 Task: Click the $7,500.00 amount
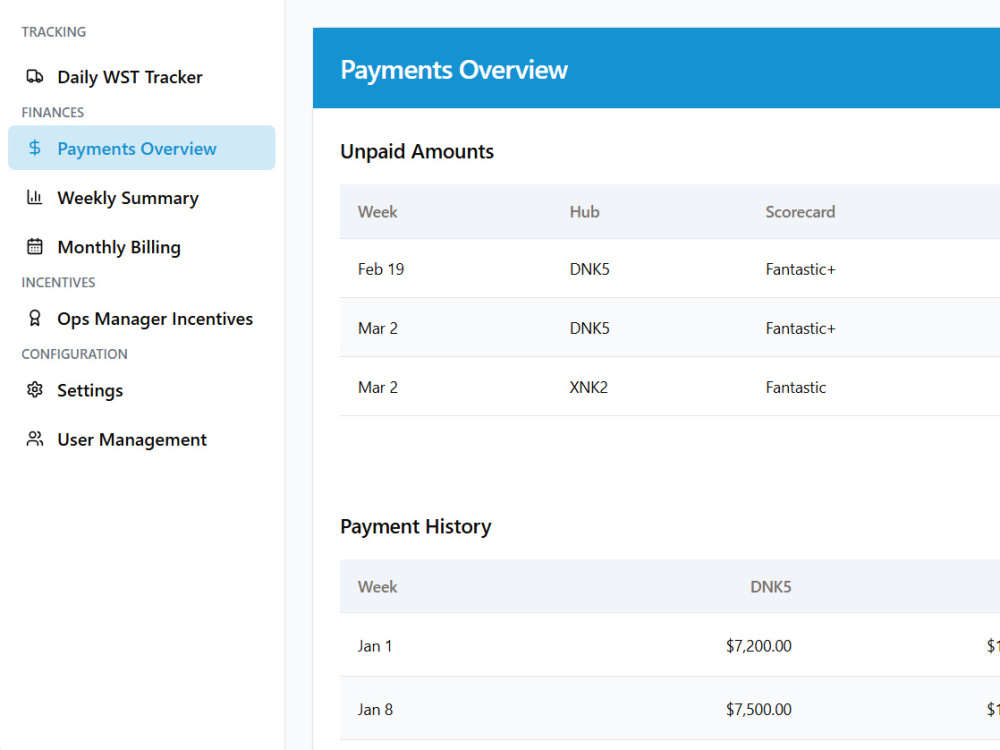pos(758,709)
